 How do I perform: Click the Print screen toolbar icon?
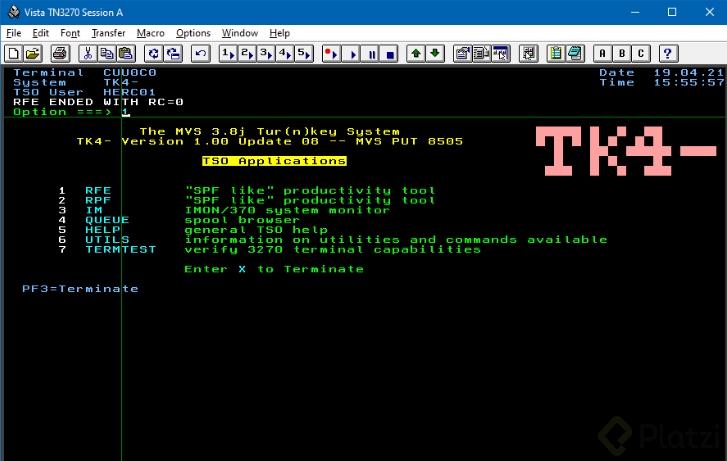tap(60, 53)
